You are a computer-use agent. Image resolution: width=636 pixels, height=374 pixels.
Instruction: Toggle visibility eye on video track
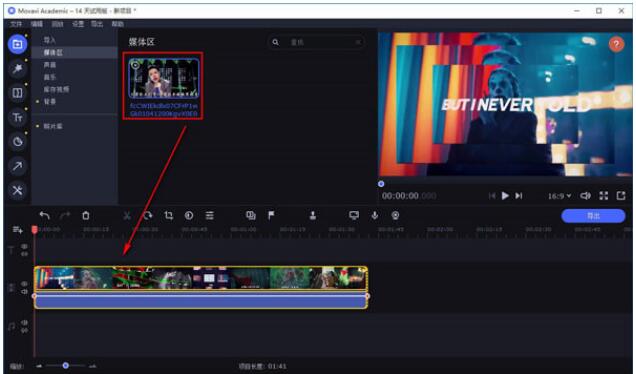(x=24, y=284)
